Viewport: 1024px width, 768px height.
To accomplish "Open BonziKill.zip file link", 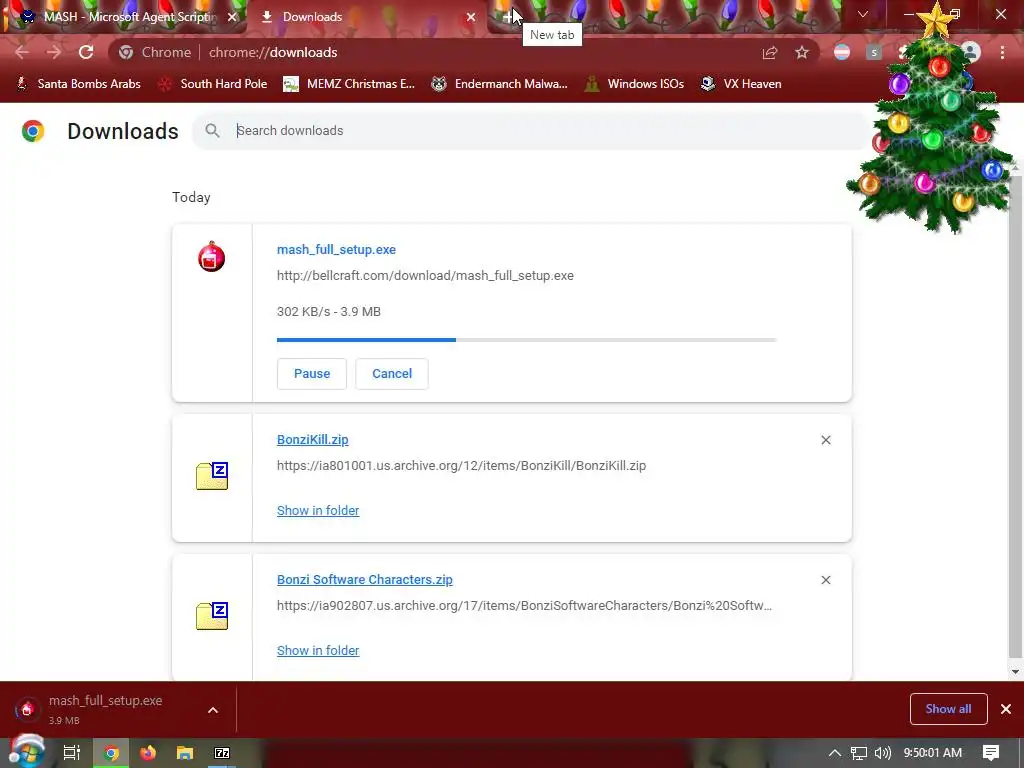I will [x=313, y=440].
